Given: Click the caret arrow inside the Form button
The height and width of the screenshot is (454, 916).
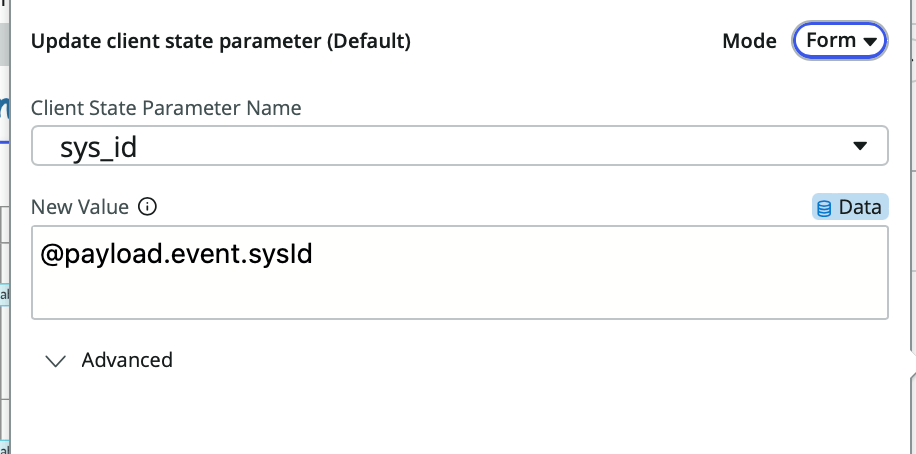Looking at the screenshot, I should [870, 41].
